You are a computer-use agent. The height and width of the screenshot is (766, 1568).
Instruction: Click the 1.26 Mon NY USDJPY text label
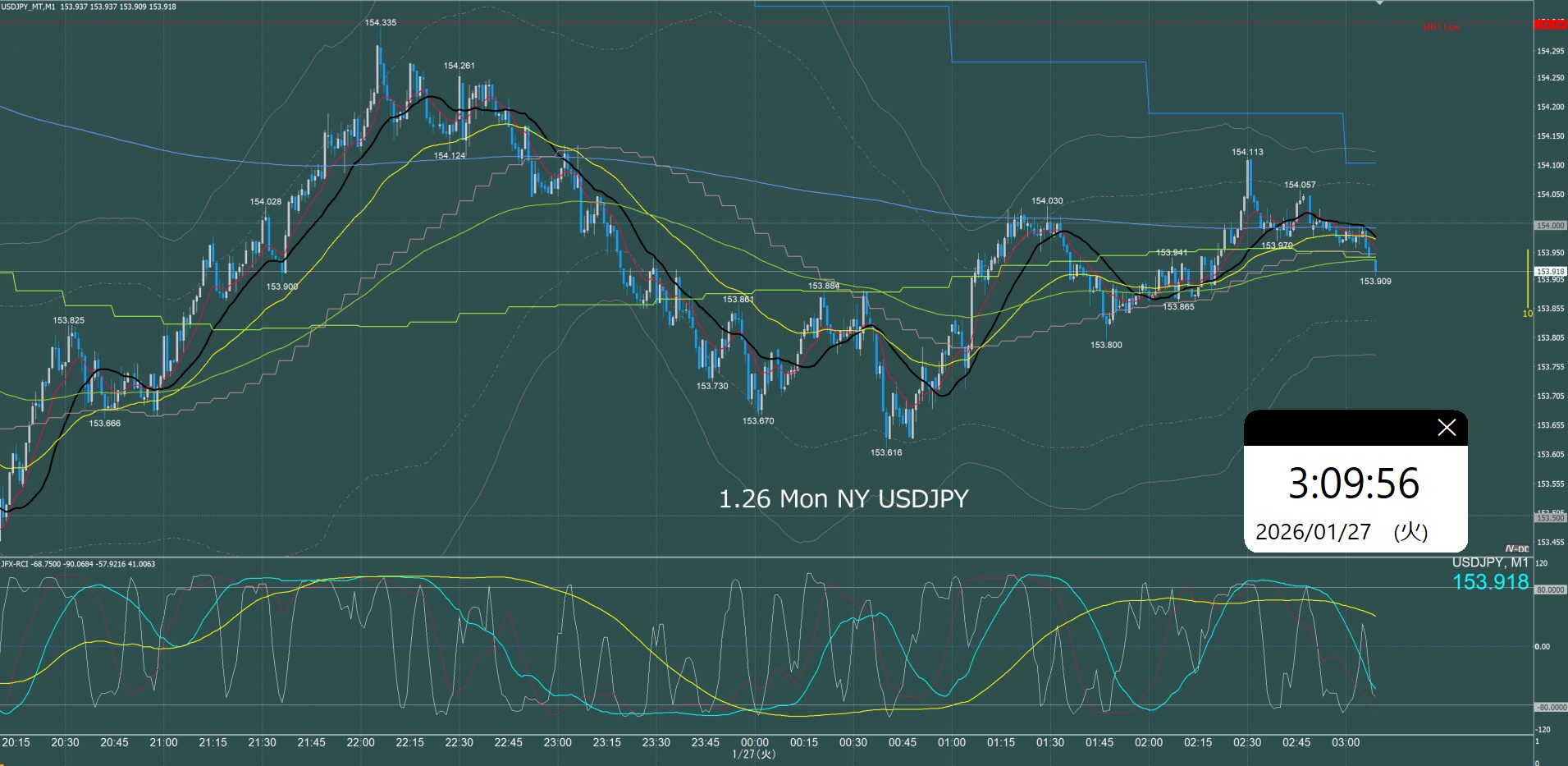(x=843, y=498)
